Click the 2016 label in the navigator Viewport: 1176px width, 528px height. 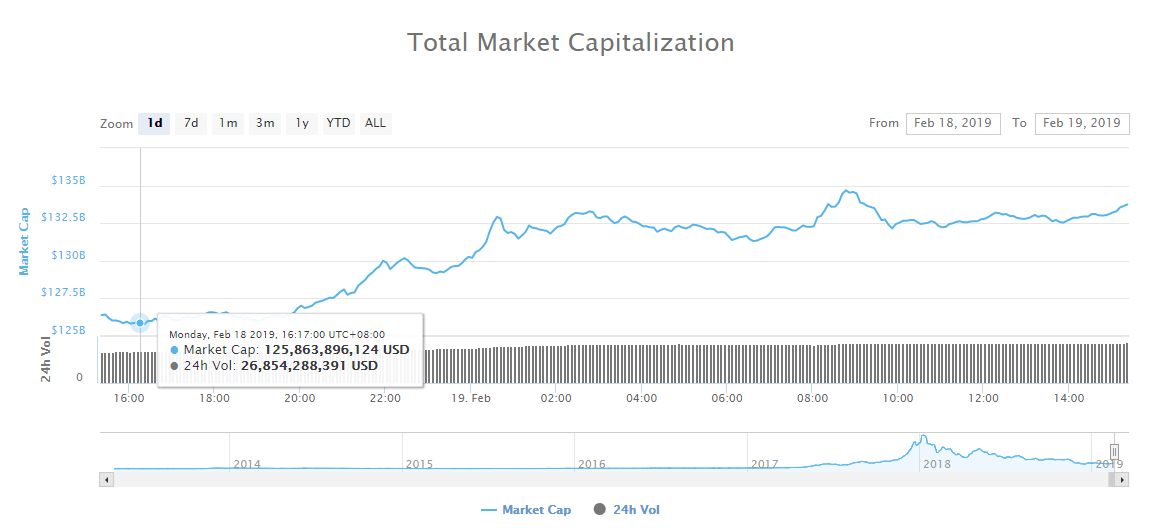(592, 464)
